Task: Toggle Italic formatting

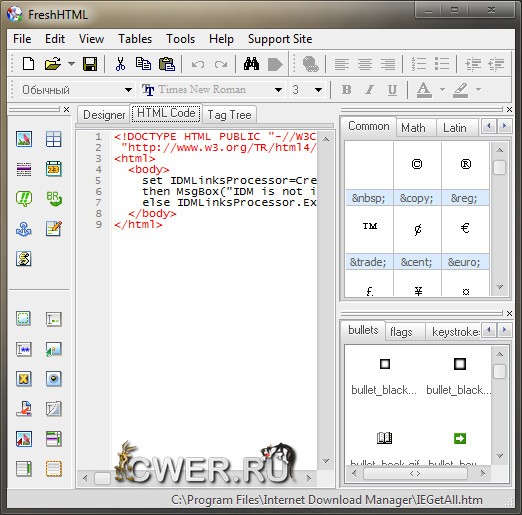Action: pos(369,90)
